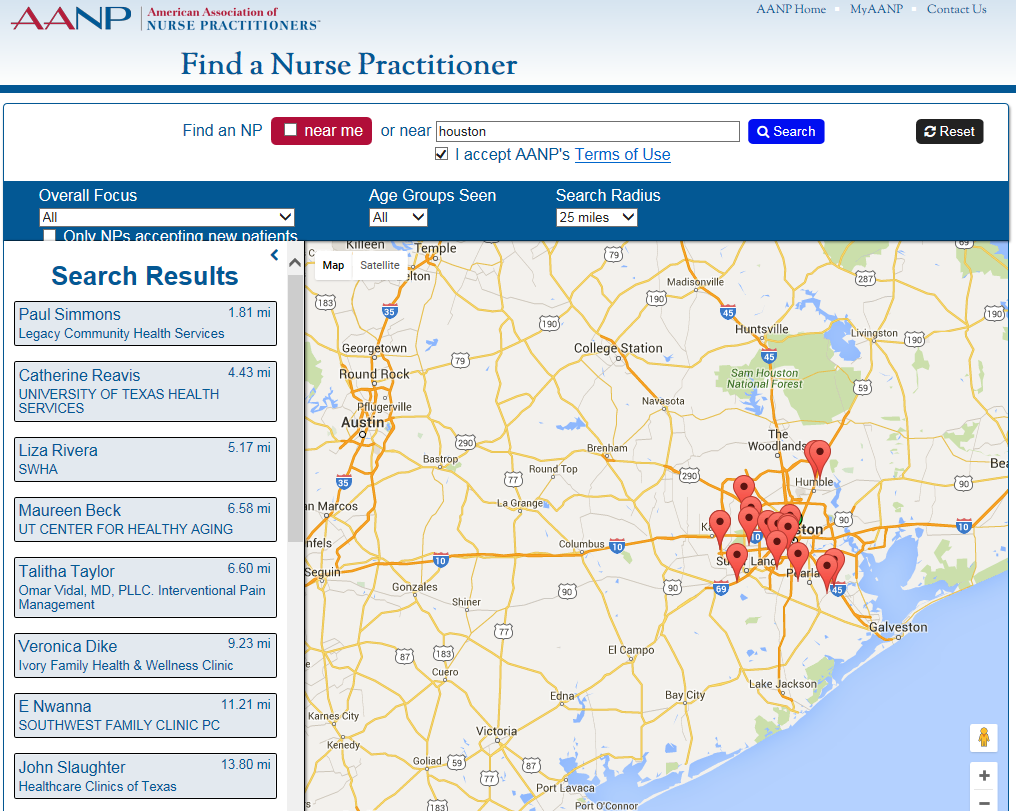1016x811 pixels.
Task: Click the Austin label on the map
Action: point(363,422)
